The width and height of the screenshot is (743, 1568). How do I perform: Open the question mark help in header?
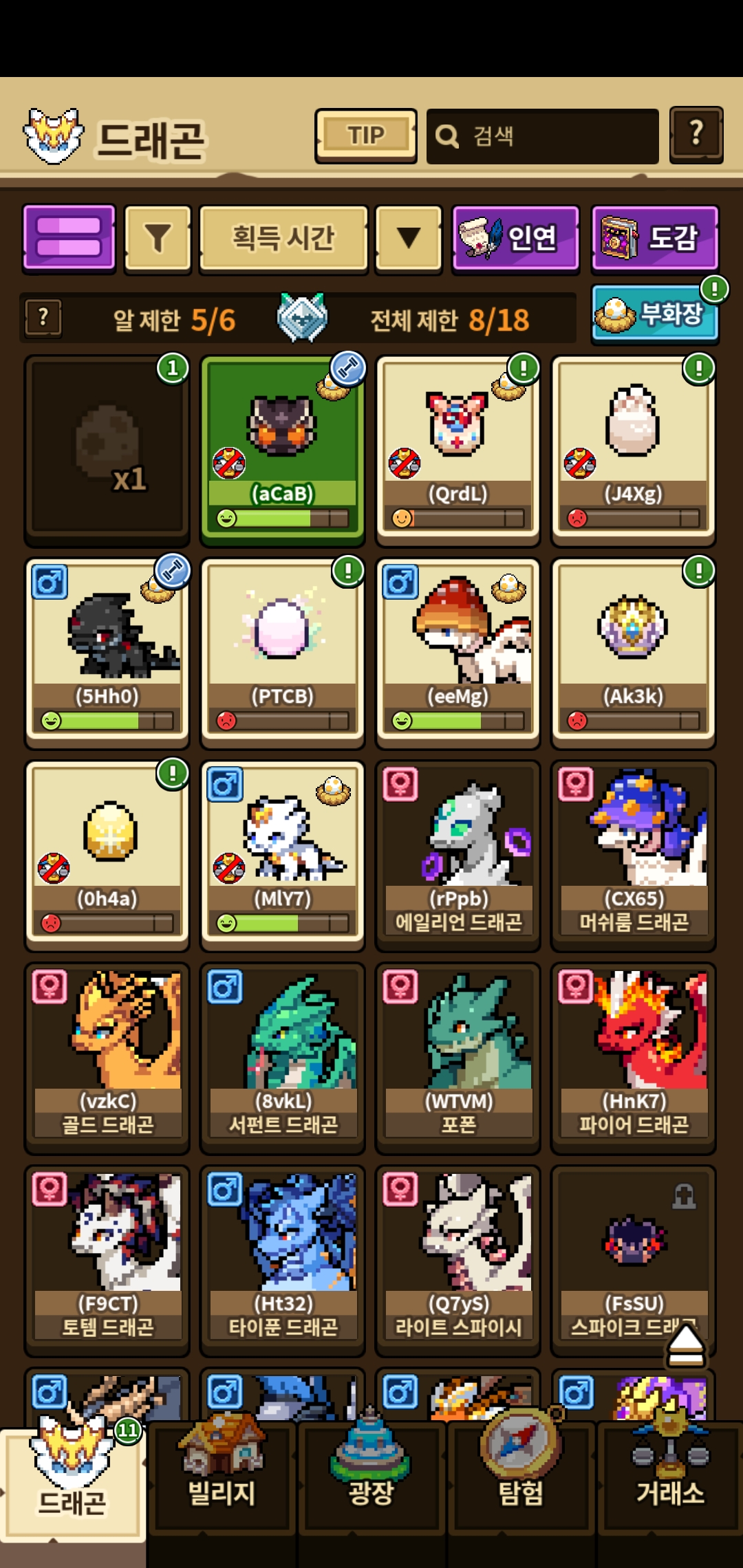[696, 135]
